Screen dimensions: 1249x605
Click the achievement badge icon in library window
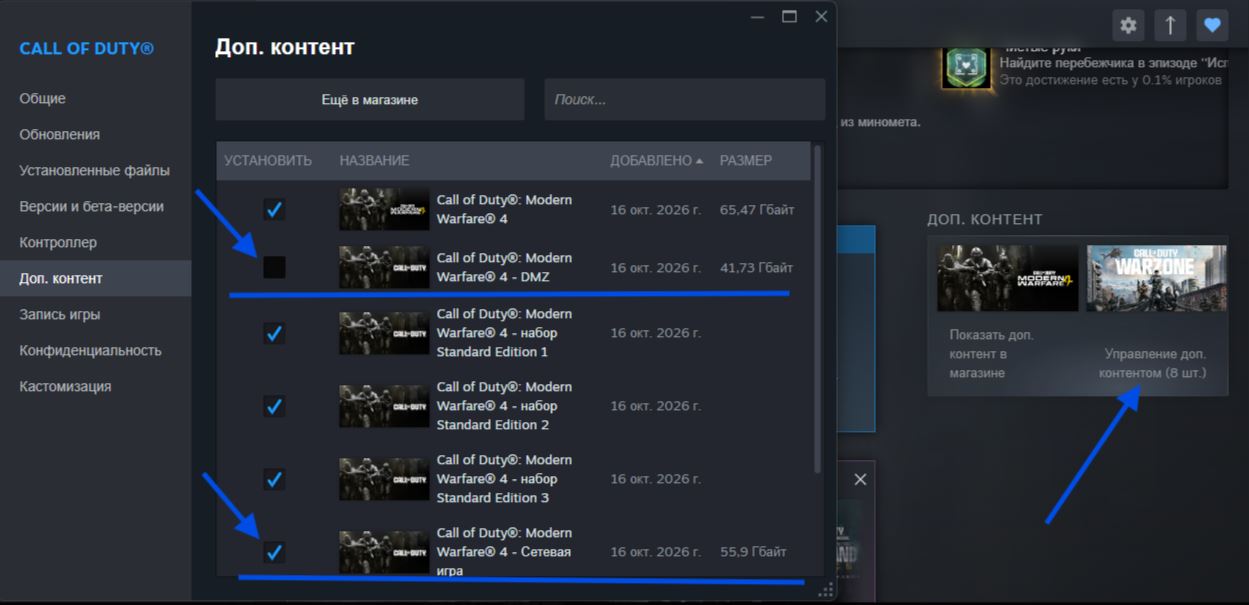coord(967,66)
